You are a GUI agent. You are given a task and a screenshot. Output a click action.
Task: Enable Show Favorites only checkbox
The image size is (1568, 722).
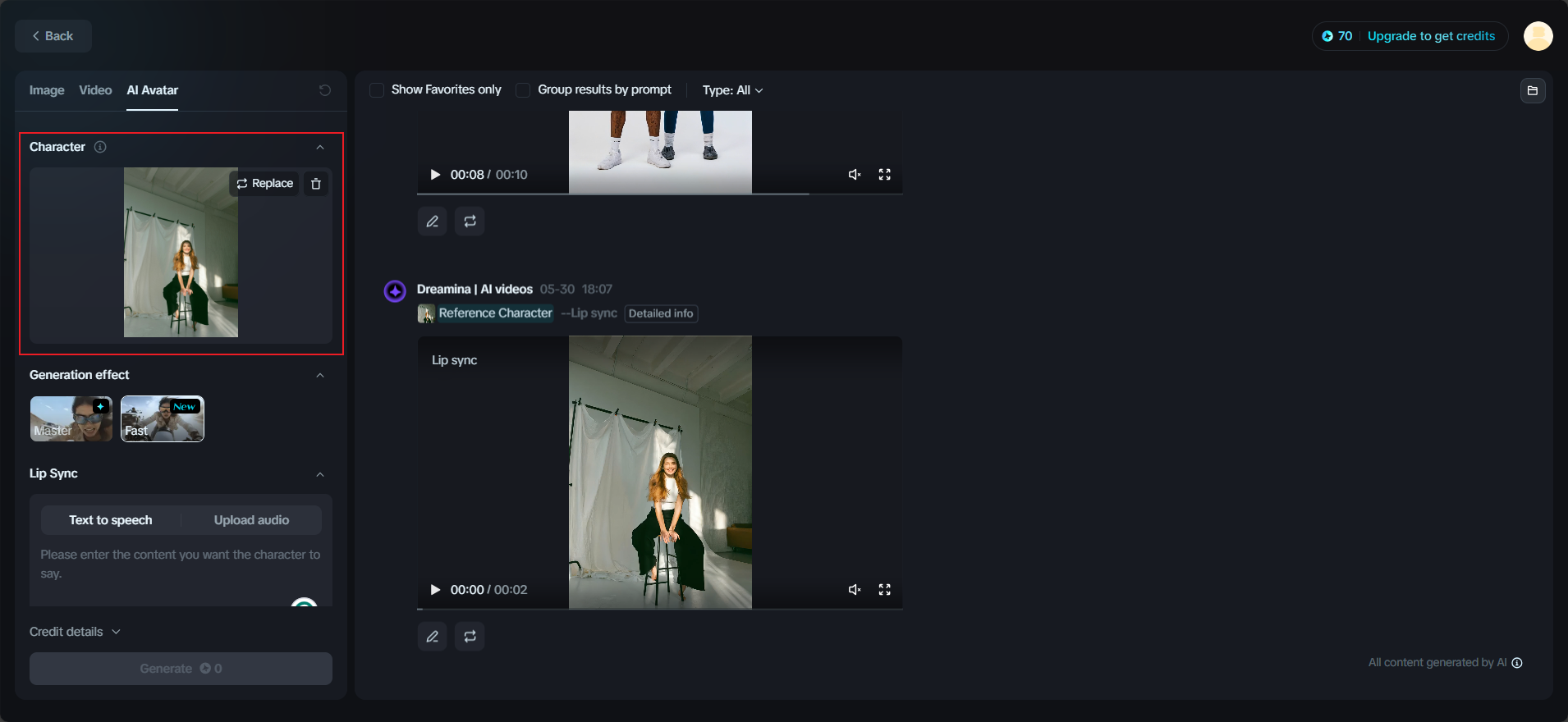pos(377,90)
